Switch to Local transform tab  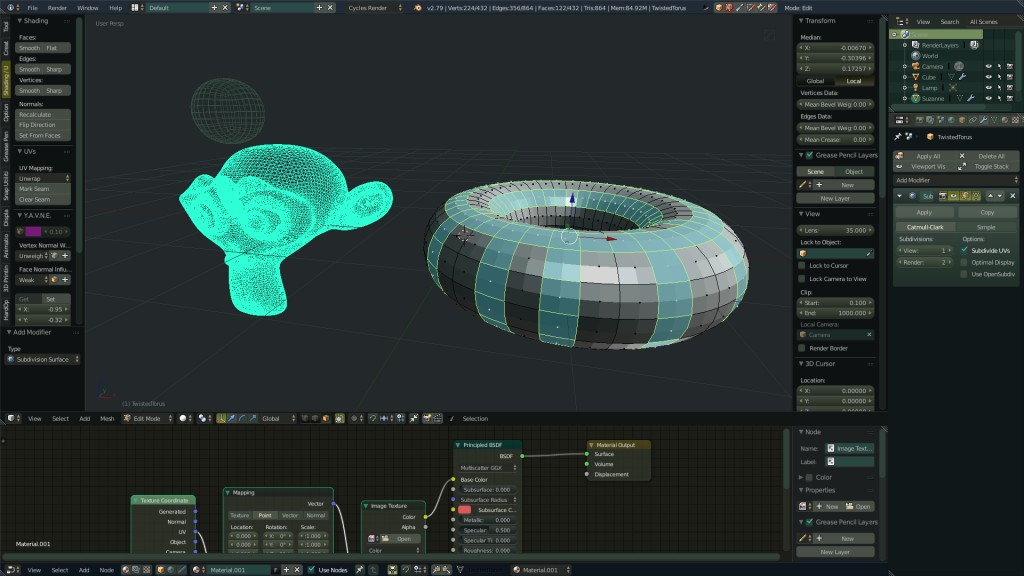point(854,81)
